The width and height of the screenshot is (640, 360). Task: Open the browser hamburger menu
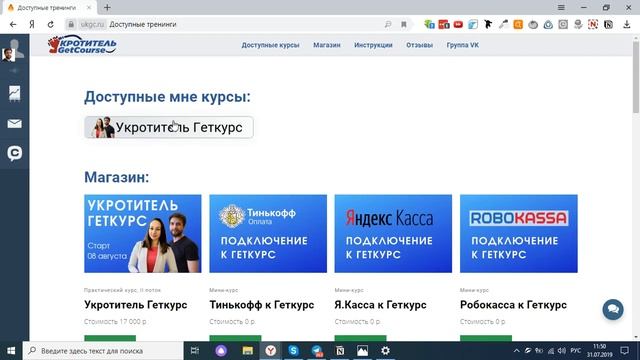point(561,7)
